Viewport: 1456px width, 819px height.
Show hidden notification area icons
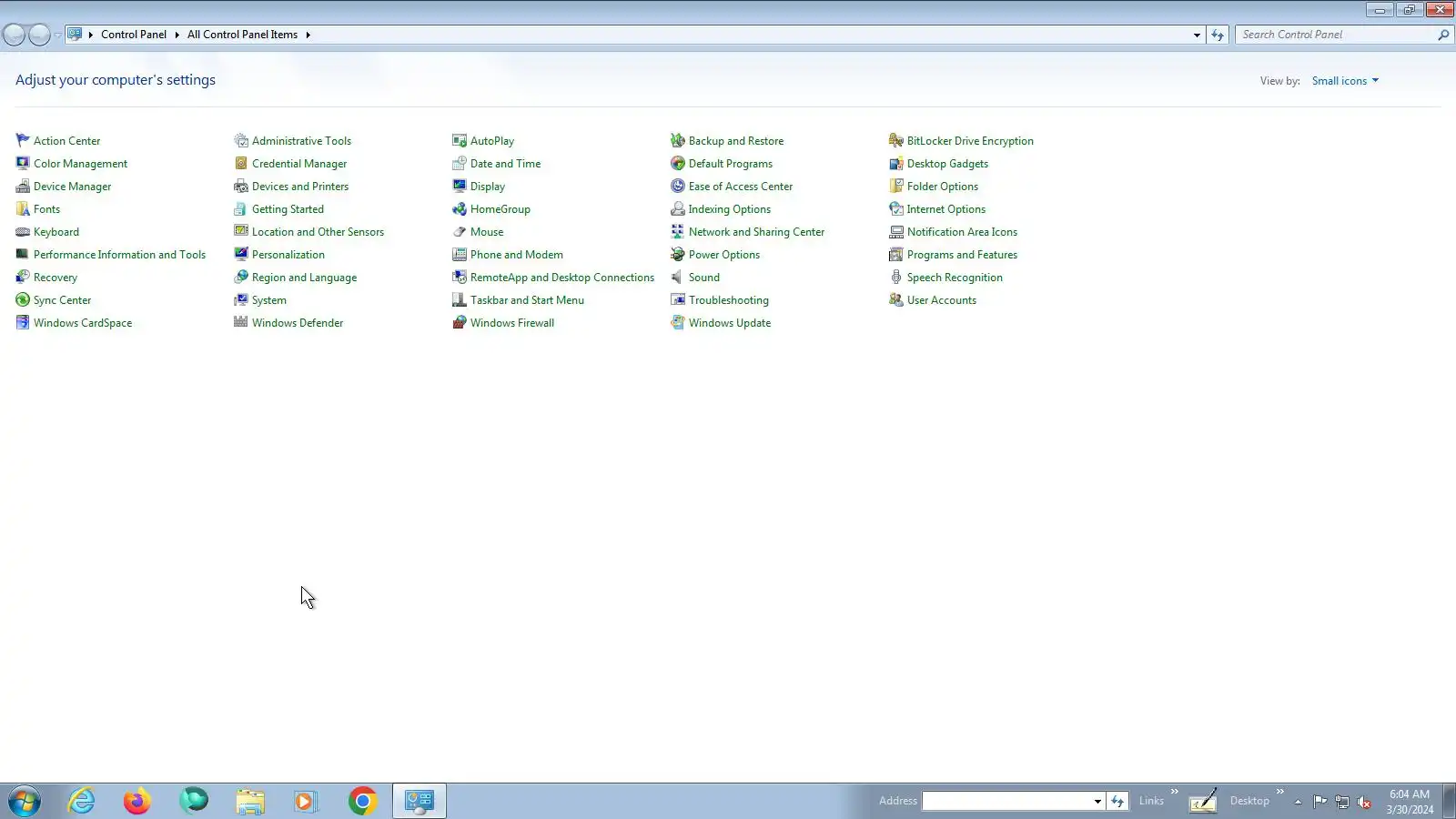(1298, 802)
